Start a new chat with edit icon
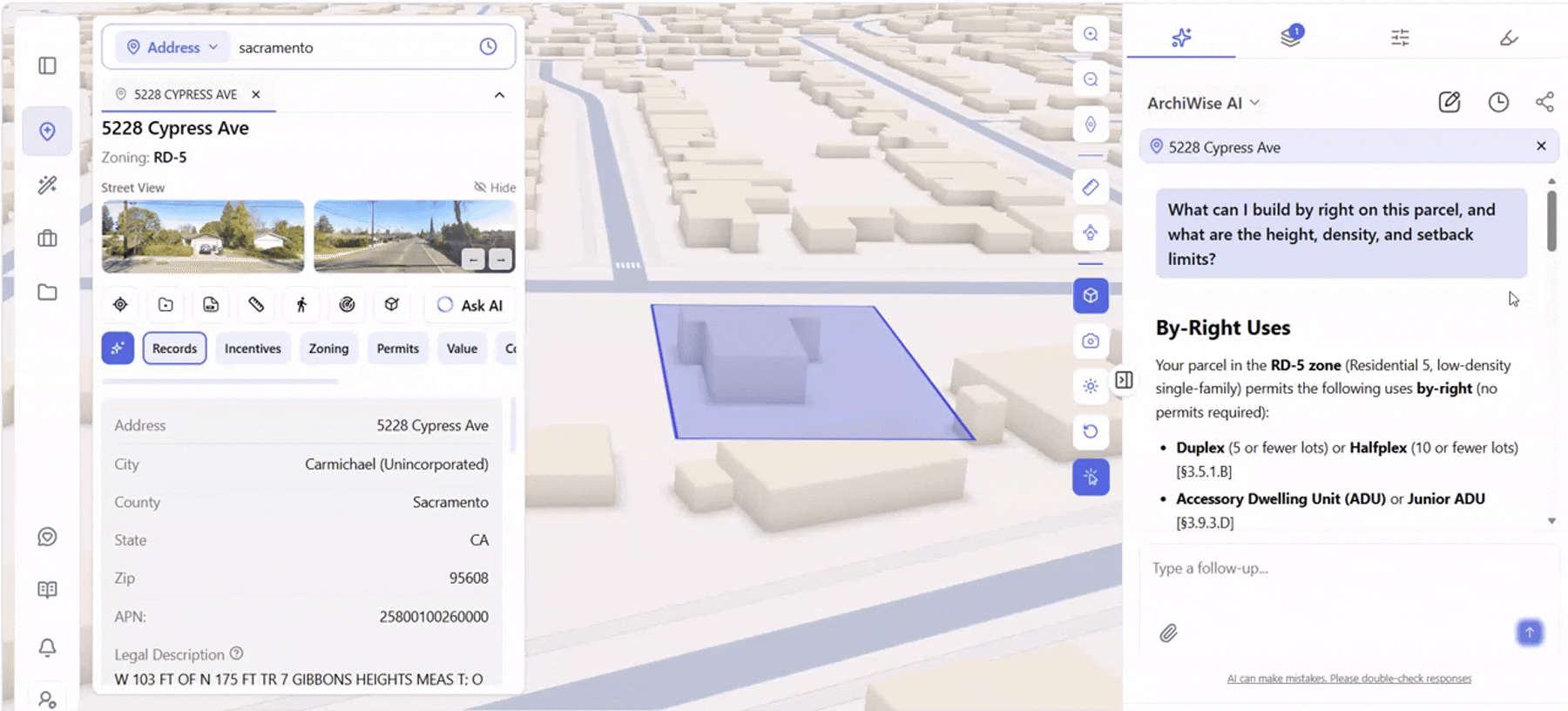The image size is (1568, 711). coord(1450,102)
